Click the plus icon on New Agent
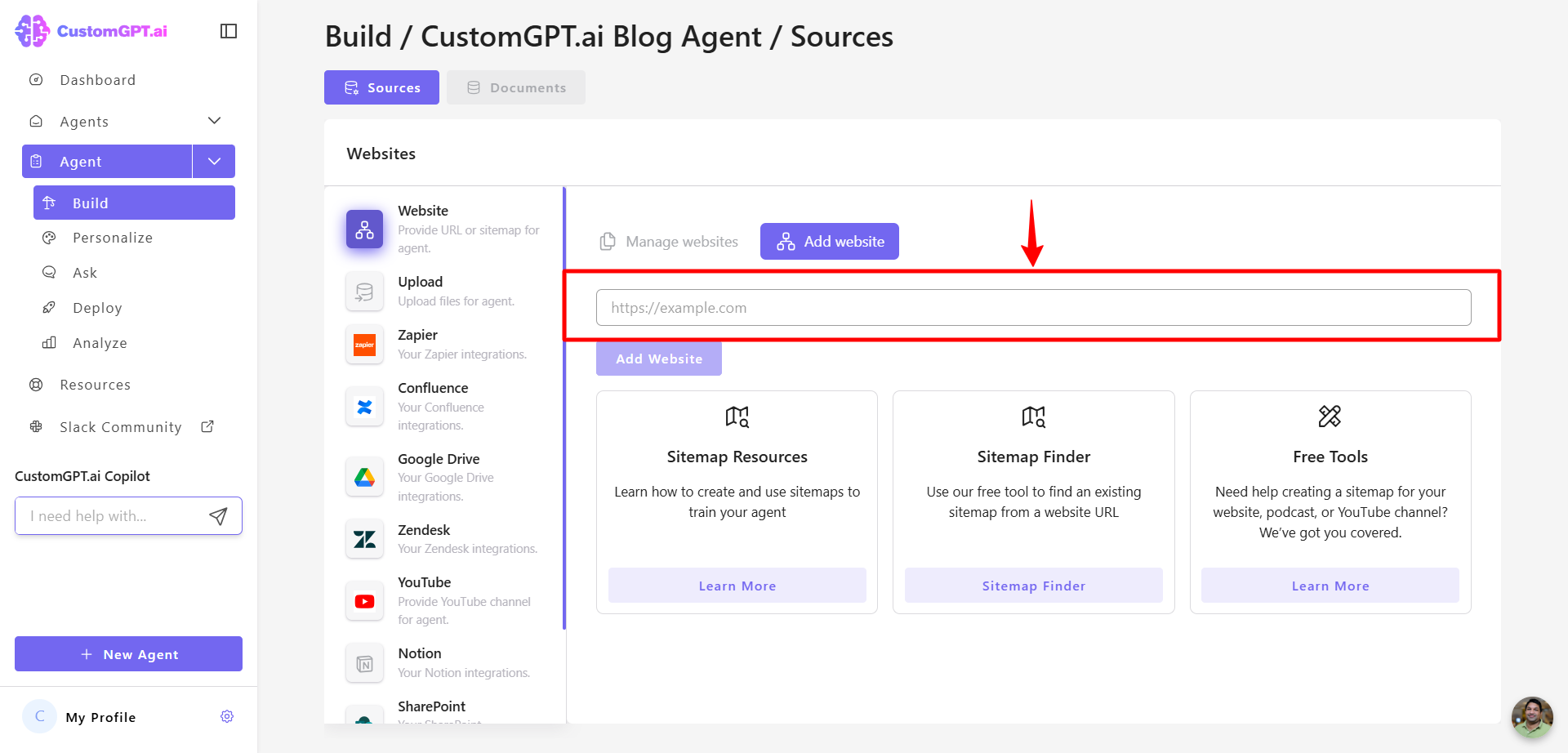Viewport: 1568px width, 753px height. point(87,654)
